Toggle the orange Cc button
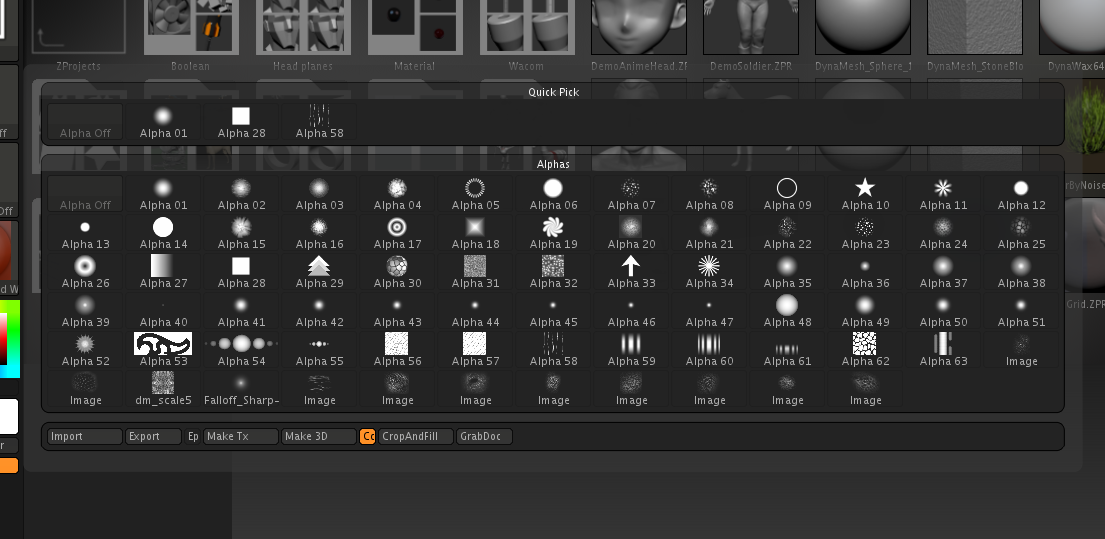Screen dimensions: 1105x539 pyautogui.click(x=367, y=436)
